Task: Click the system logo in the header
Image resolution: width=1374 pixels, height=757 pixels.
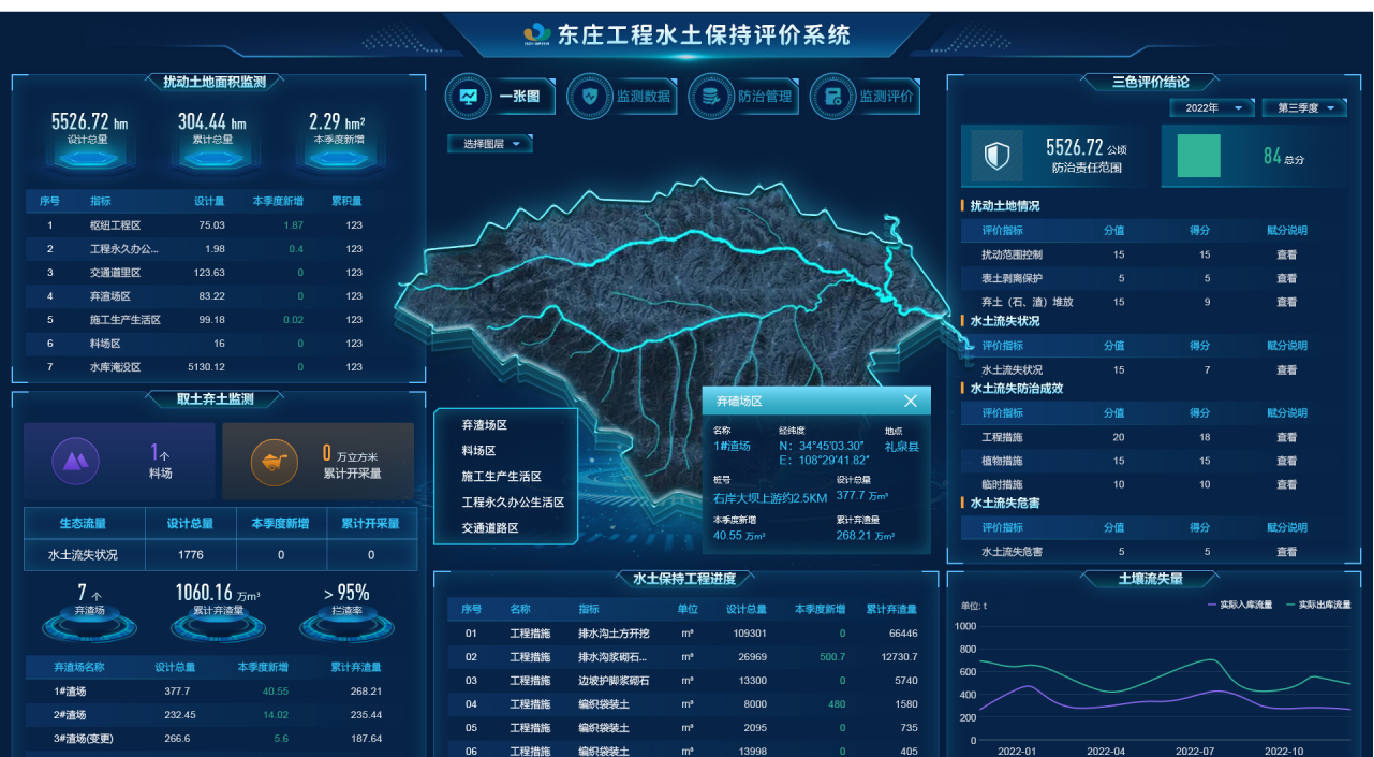Action: tap(537, 36)
